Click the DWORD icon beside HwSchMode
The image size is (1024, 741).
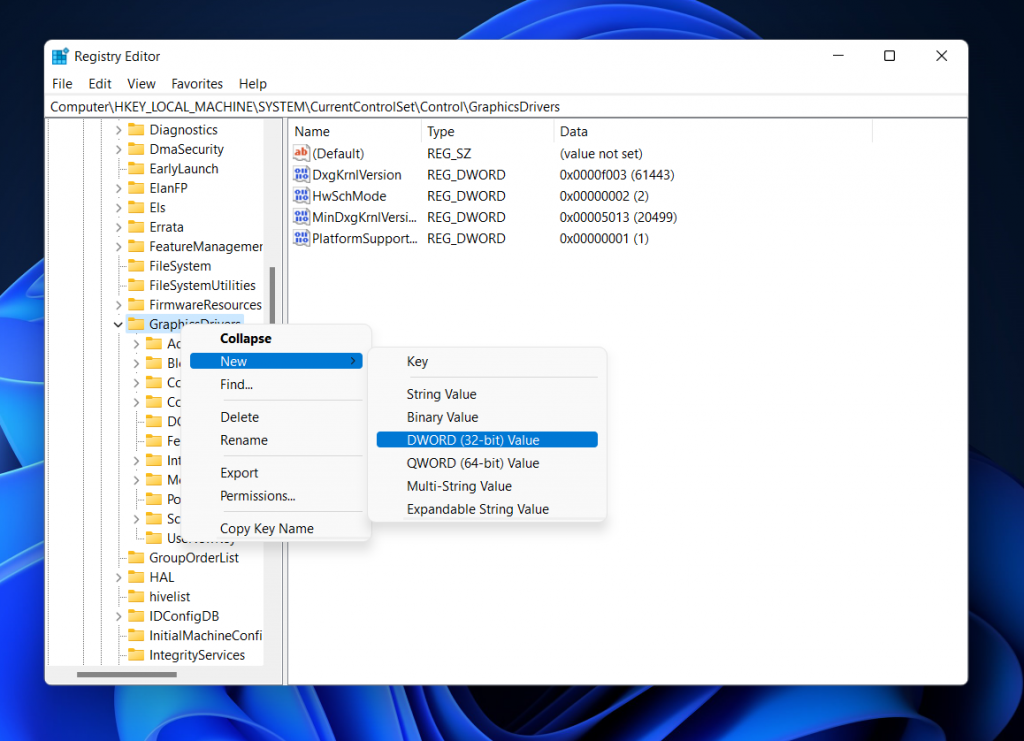302,195
